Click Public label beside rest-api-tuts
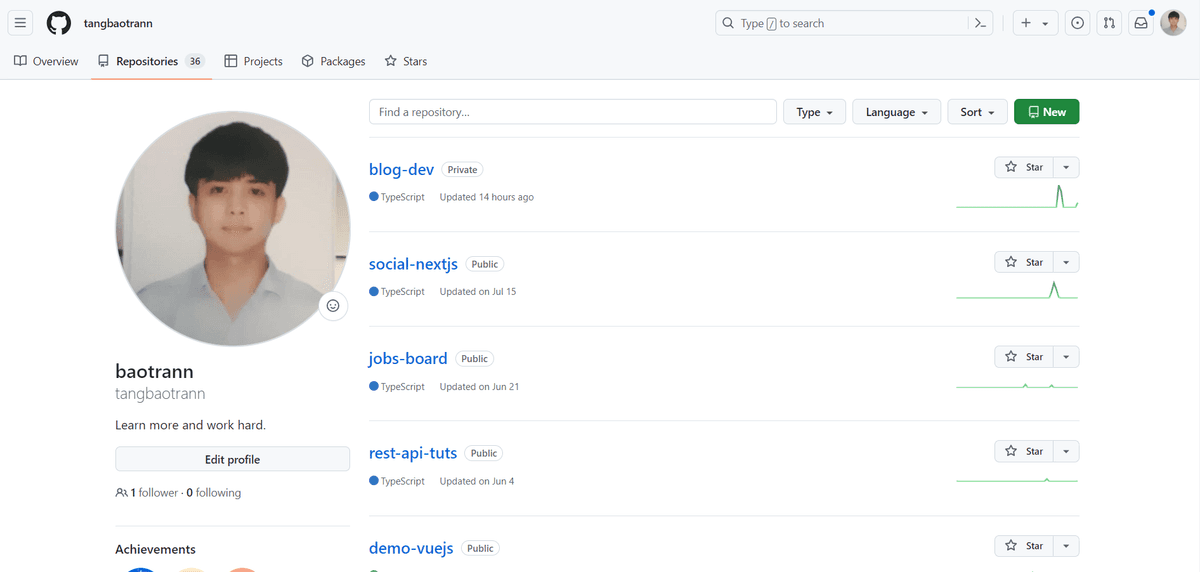The width and height of the screenshot is (1200, 572). pos(484,453)
